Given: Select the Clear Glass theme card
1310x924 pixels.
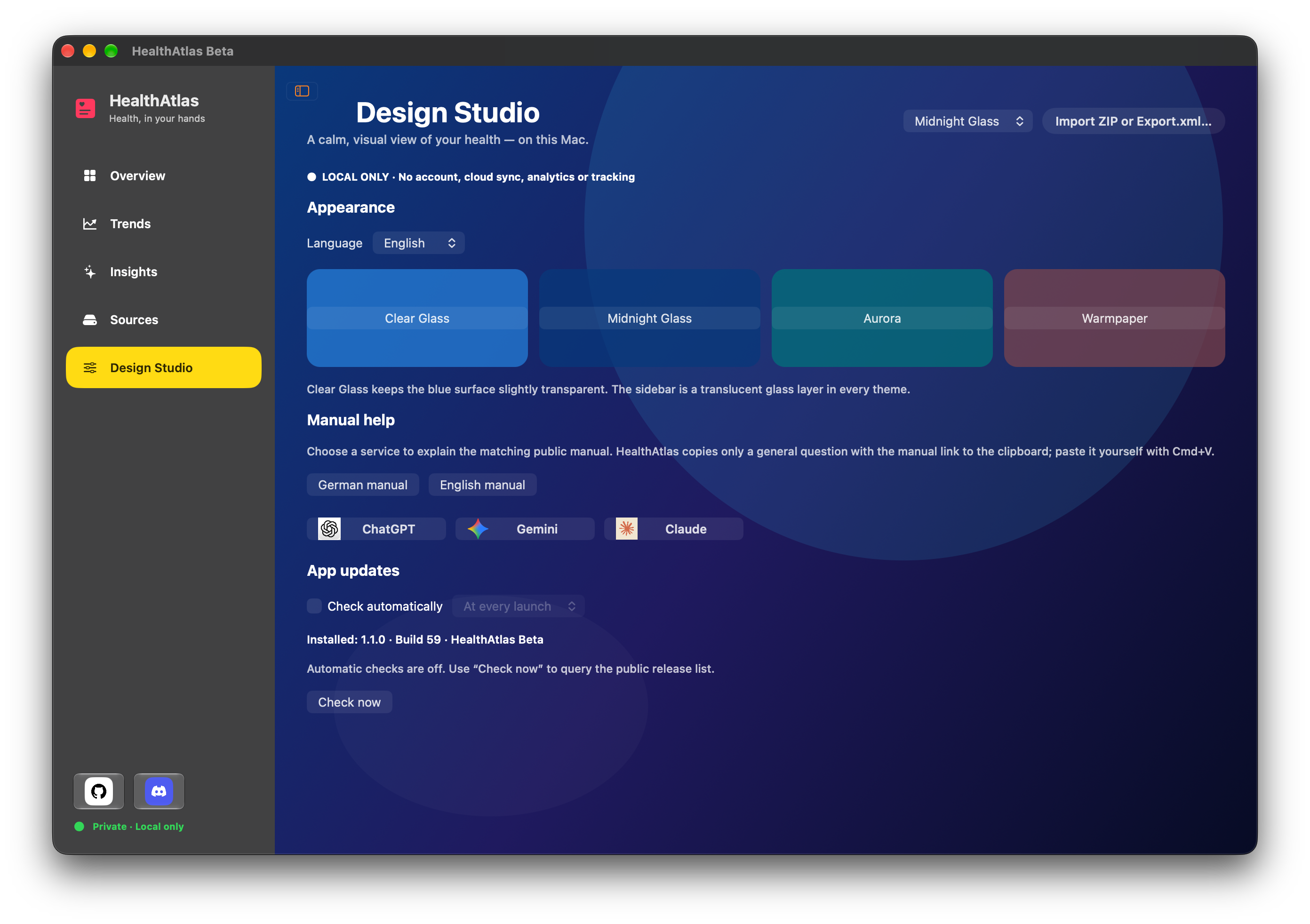Looking at the screenshot, I should [417, 318].
